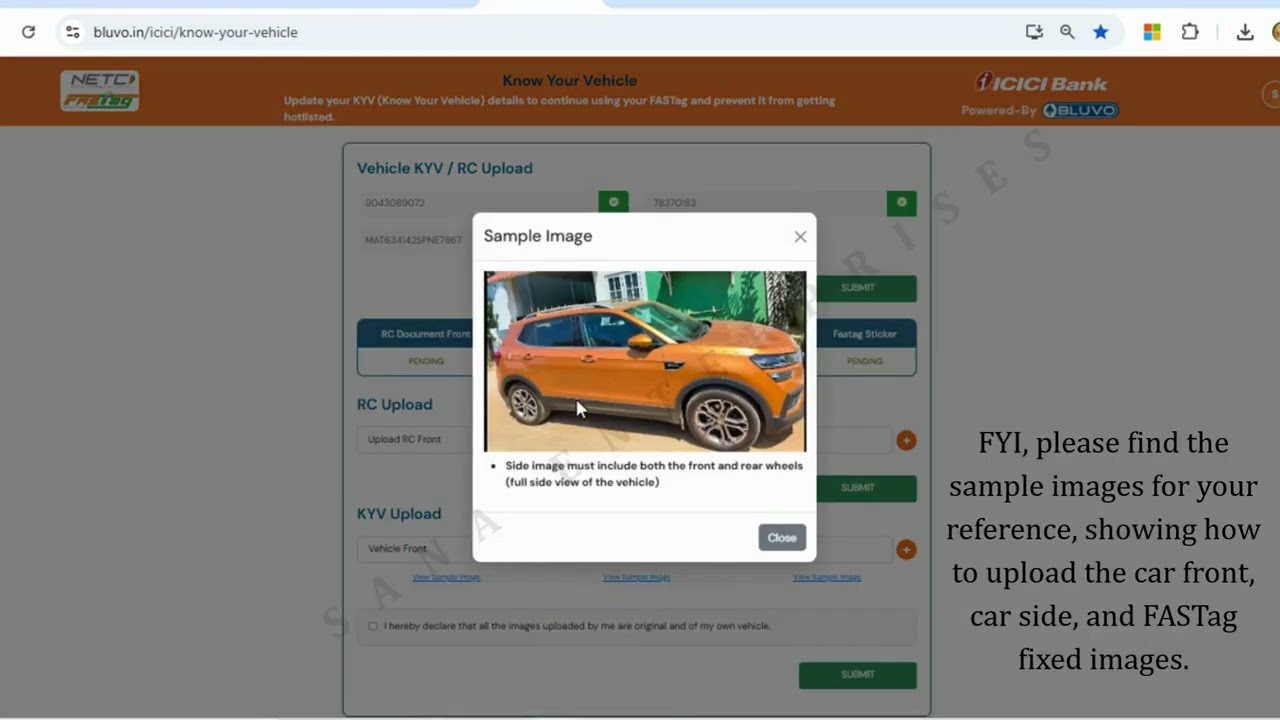Click orange plus icon in RC Upload row

click(906, 440)
